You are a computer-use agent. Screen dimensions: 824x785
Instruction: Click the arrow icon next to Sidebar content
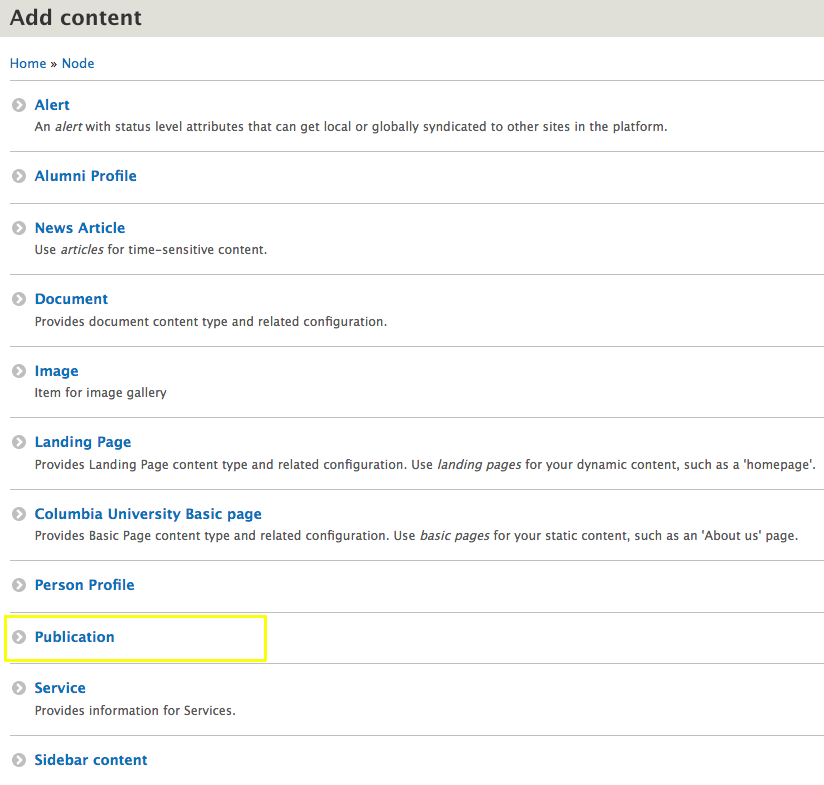coord(18,759)
